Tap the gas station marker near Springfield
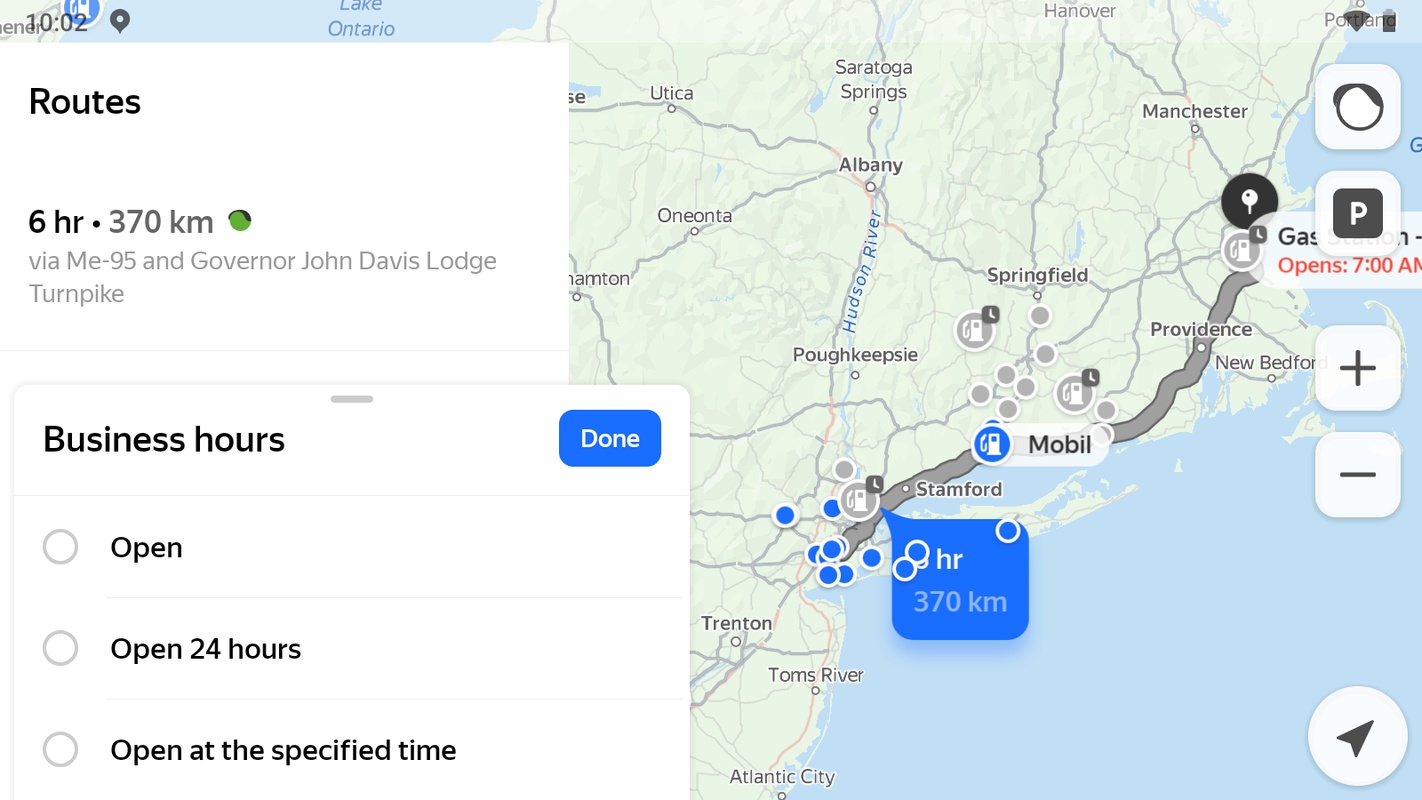 (x=974, y=330)
